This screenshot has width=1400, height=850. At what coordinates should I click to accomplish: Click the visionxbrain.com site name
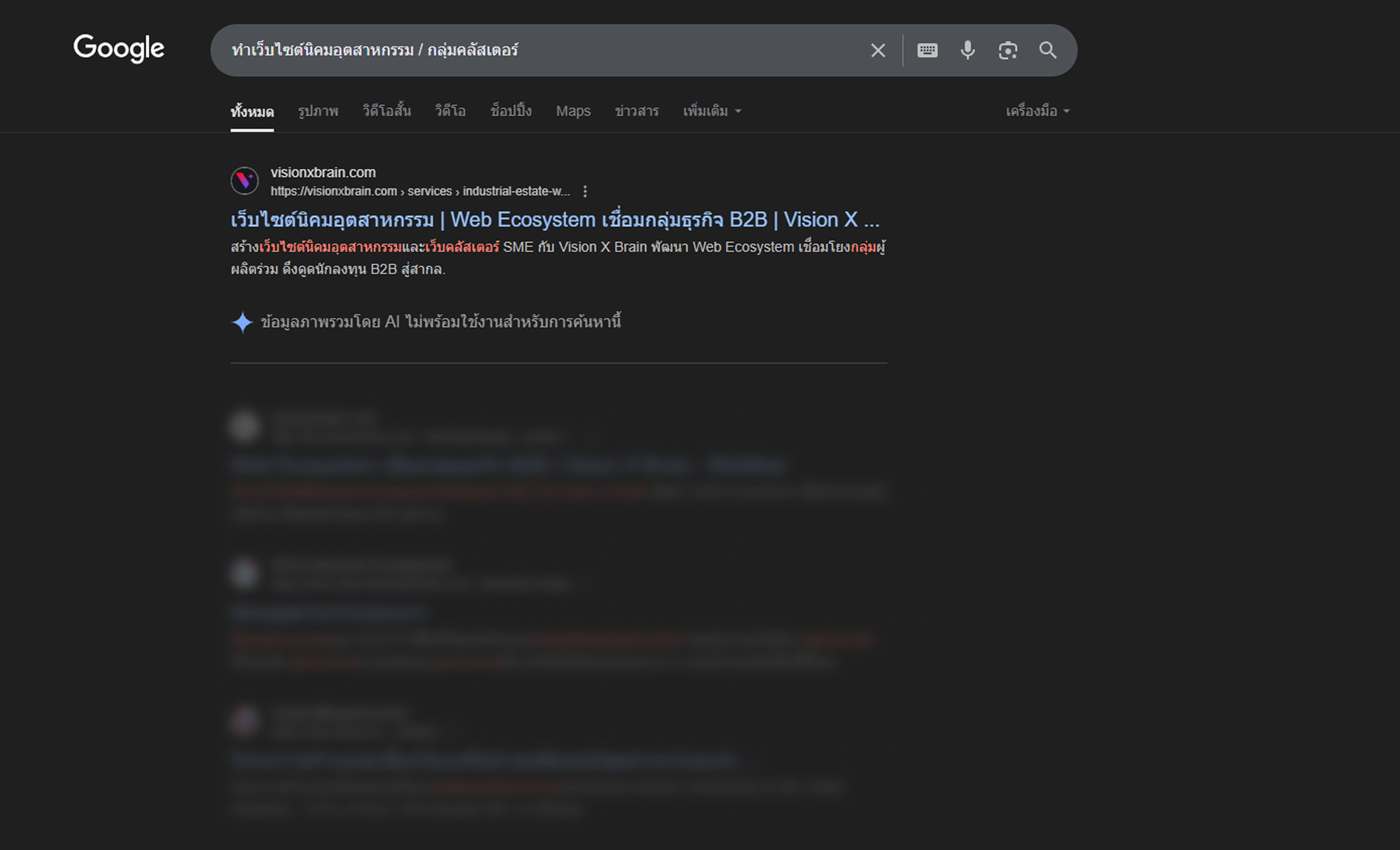pos(323,173)
